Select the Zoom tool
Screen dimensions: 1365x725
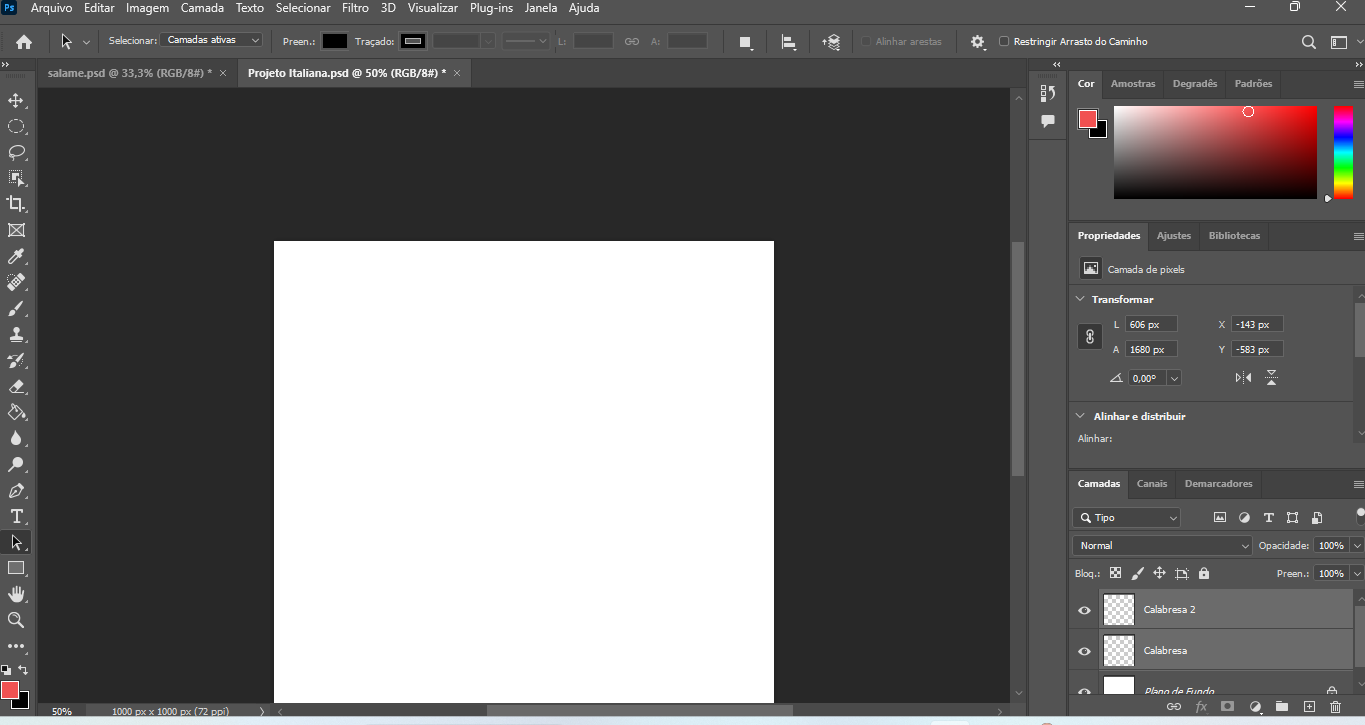[x=16, y=620]
